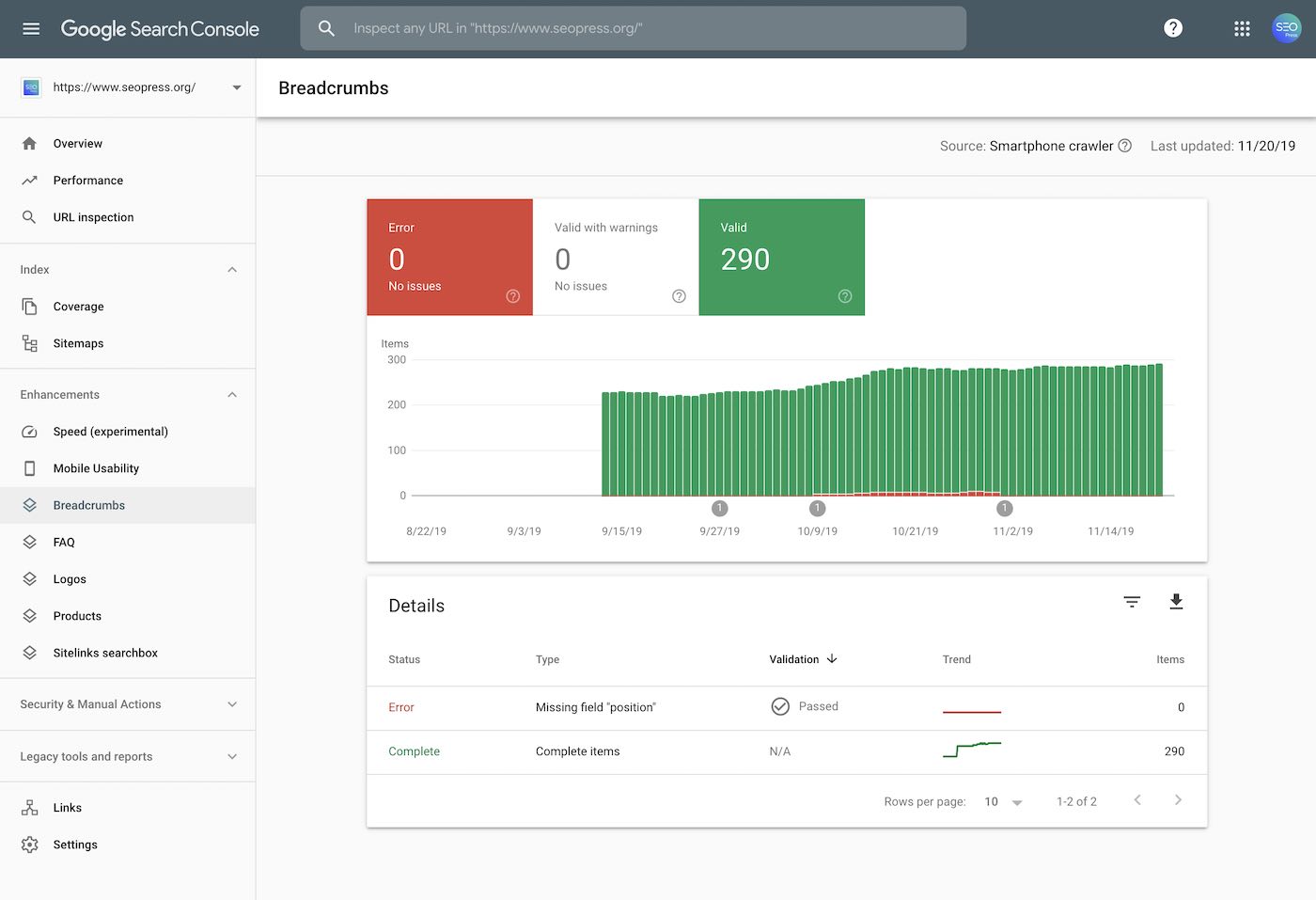1316x900 pixels.
Task: Open the Missing field "position" error row
Action: tap(787, 707)
